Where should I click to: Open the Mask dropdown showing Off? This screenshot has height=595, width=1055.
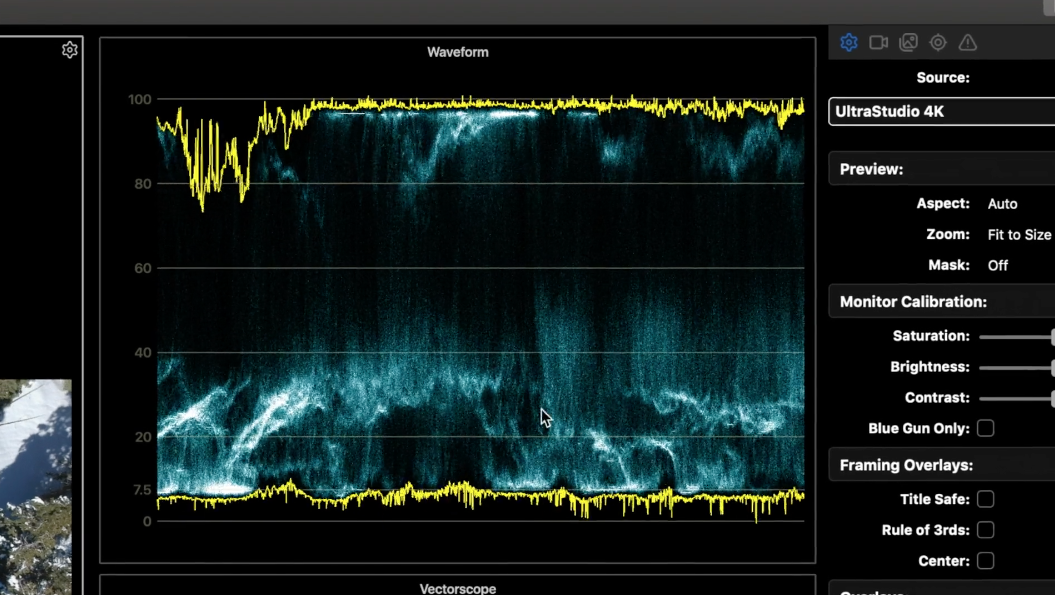point(998,266)
